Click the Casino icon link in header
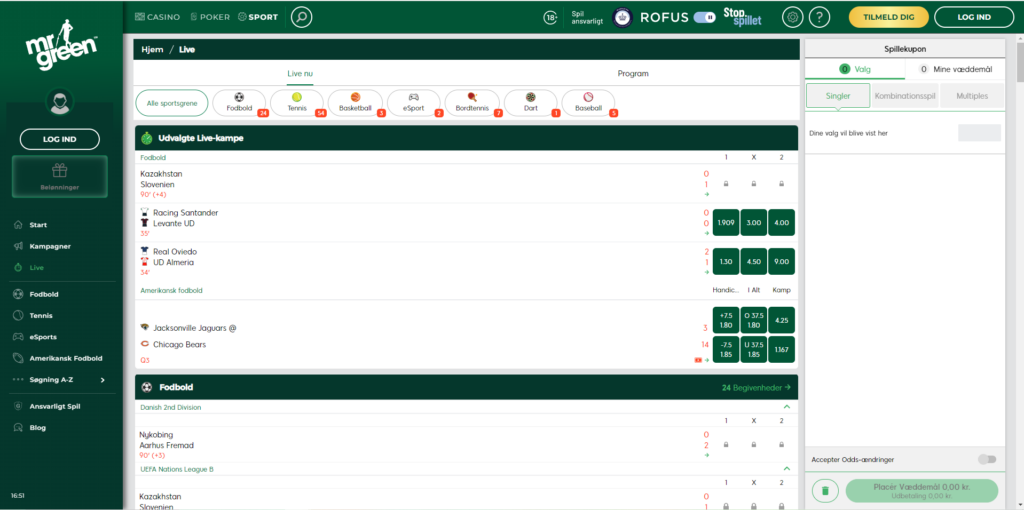Screen dimensions: 1024x510 (x=157, y=17)
